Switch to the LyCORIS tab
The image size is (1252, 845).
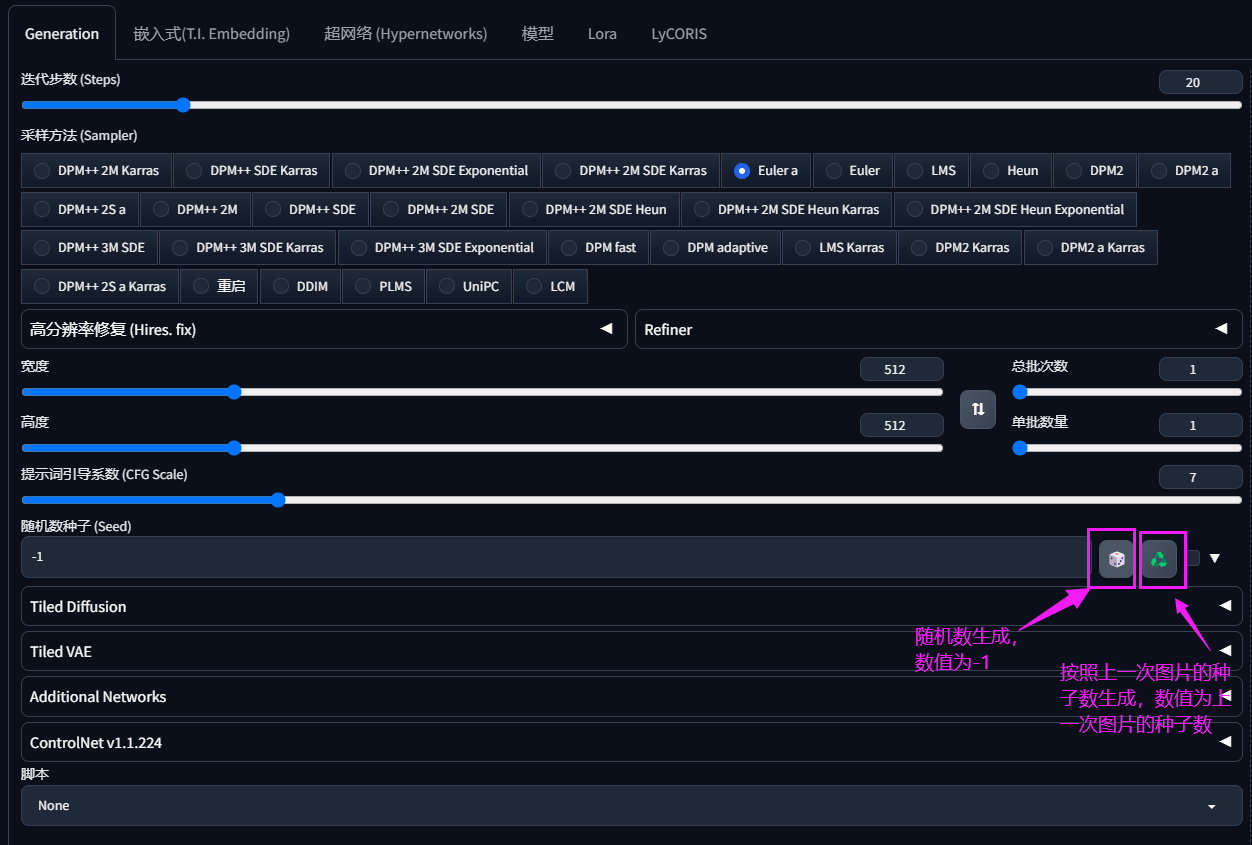coord(679,34)
